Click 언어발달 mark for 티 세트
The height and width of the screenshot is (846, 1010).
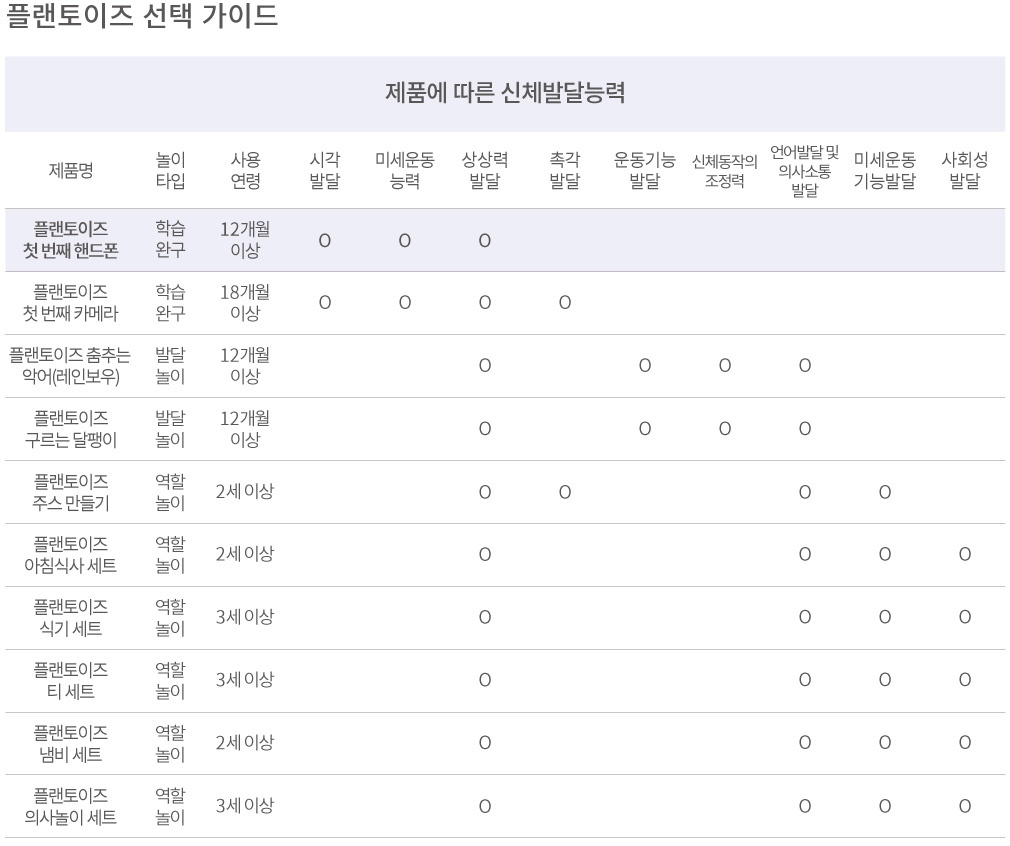pyautogui.click(x=805, y=680)
